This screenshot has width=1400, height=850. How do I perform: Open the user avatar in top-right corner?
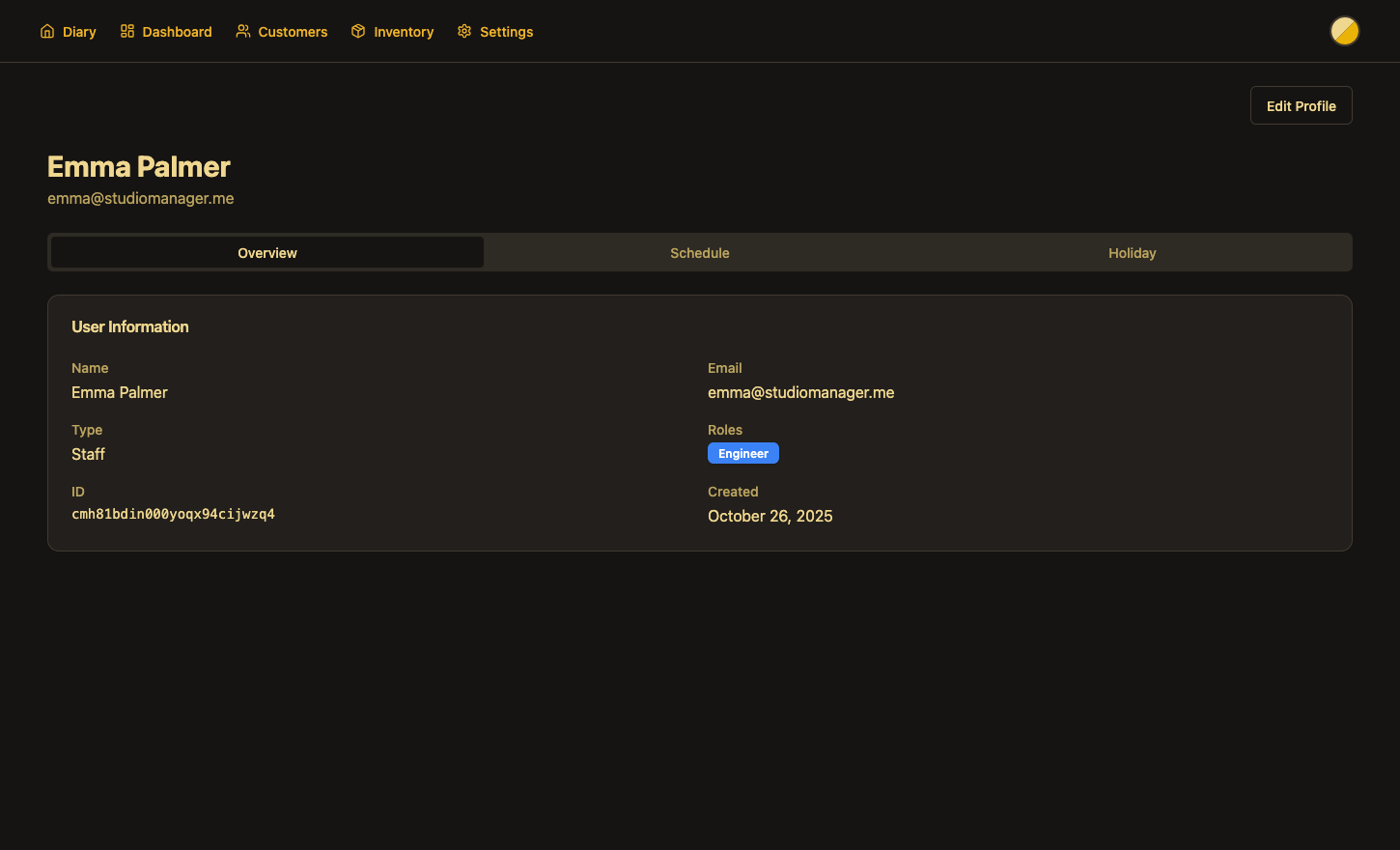(1344, 32)
